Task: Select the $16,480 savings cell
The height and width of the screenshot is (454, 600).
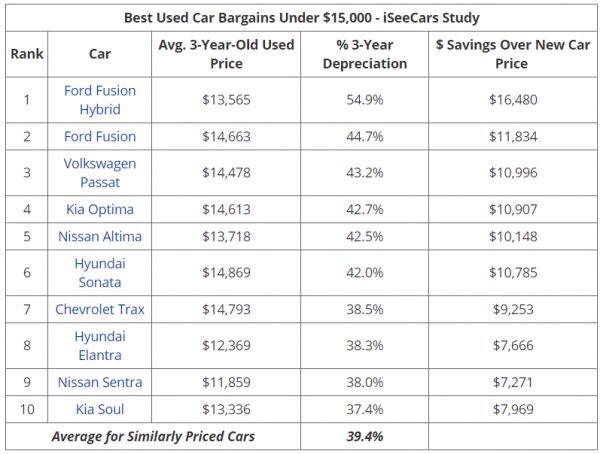Action: tap(513, 99)
